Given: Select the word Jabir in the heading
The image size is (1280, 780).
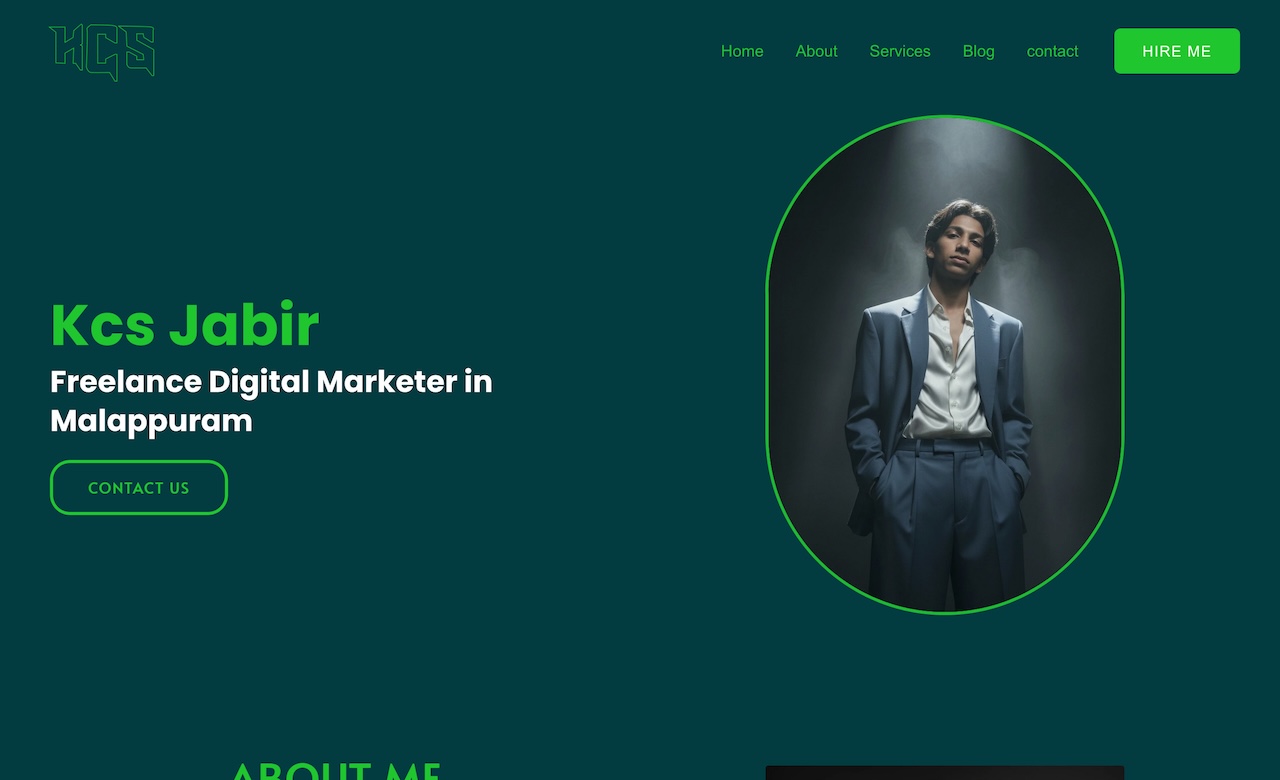Looking at the screenshot, I should coord(244,325).
